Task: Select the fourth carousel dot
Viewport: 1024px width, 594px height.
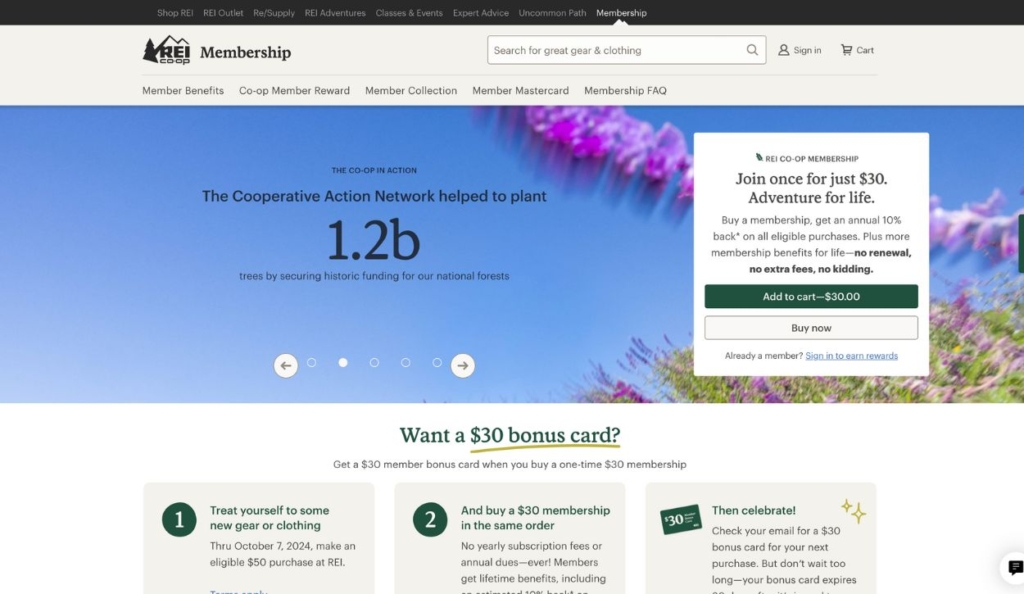Action: tap(406, 362)
